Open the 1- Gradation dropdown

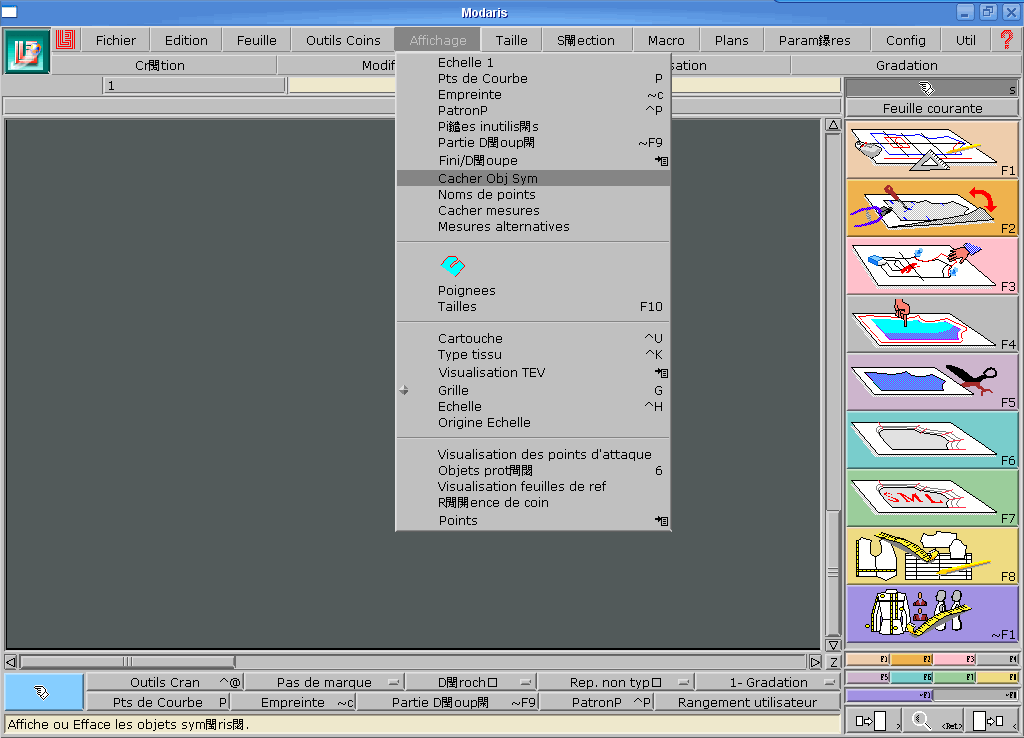coord(768,682)
